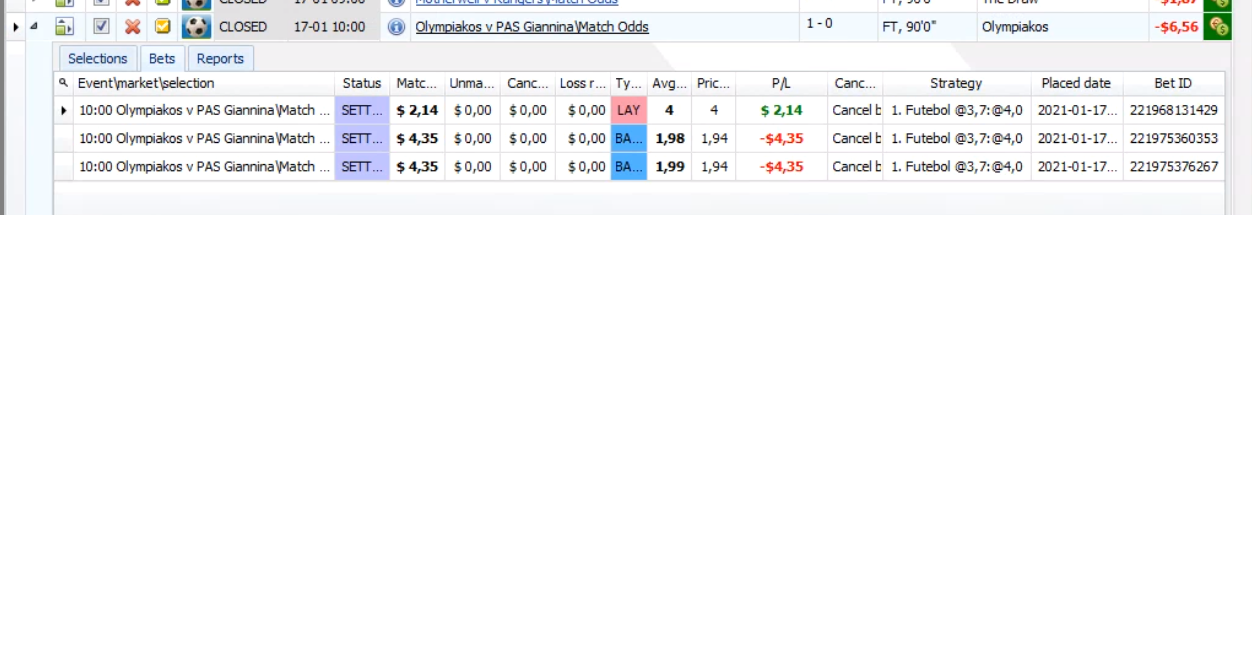The height and width of the screenshot is (648, 1252).
Task: Click the soccer ball icon in the Olympiakos row
Action: tap(196, 27)
